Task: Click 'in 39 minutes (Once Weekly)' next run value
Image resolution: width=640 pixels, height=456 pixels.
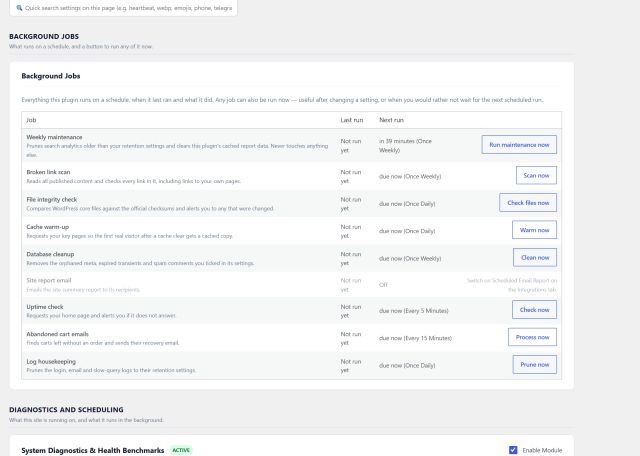Action: click(x=405, y=145)
